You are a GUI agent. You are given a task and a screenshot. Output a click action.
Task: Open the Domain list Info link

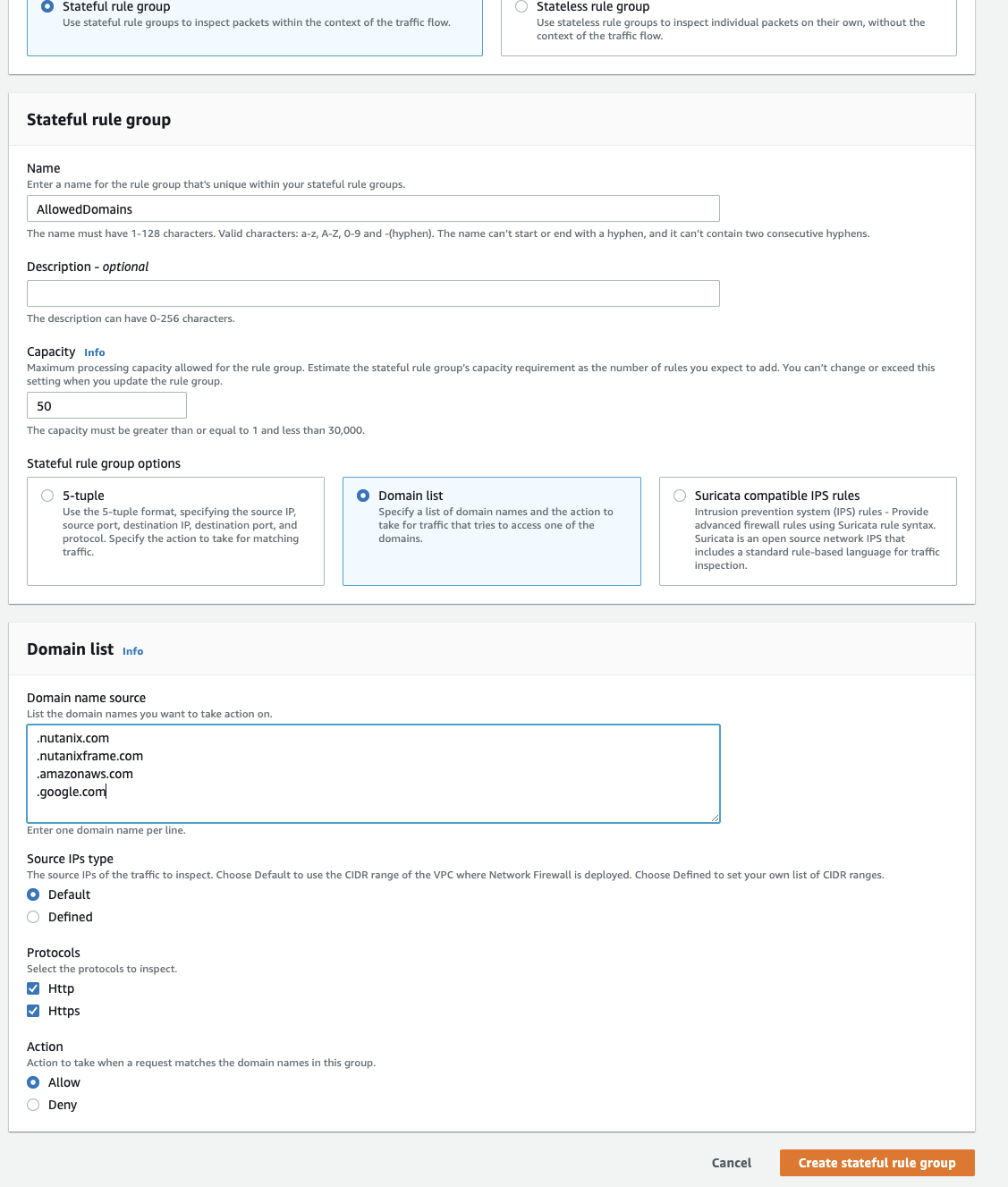click(x=132, y=651)
